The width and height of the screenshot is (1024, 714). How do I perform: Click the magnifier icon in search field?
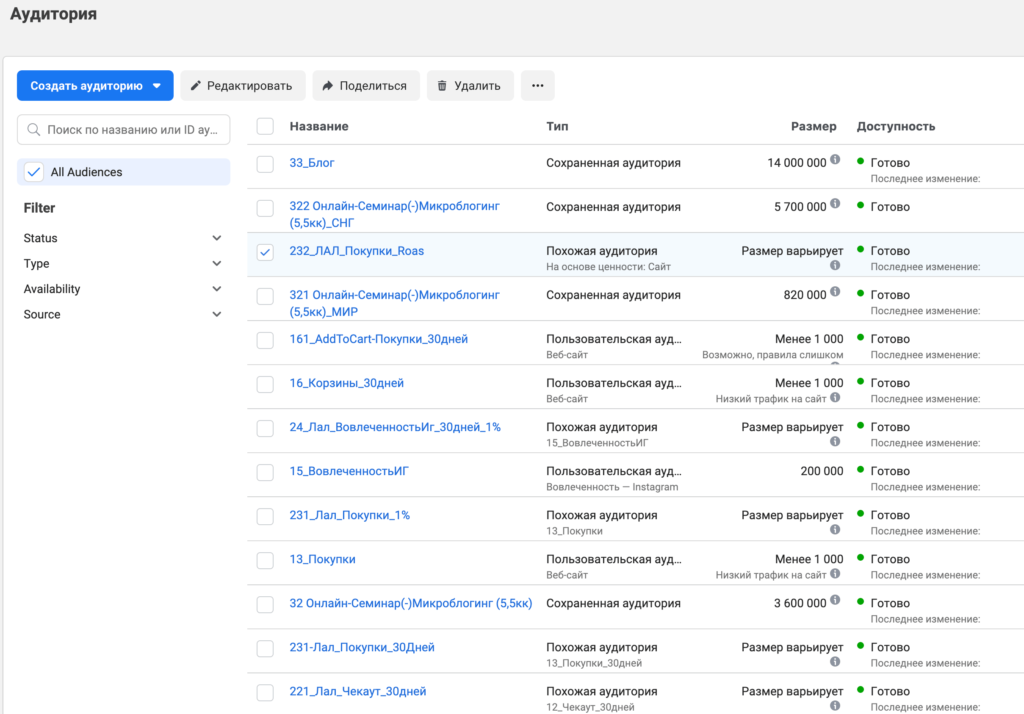click(x=35, y=130)
